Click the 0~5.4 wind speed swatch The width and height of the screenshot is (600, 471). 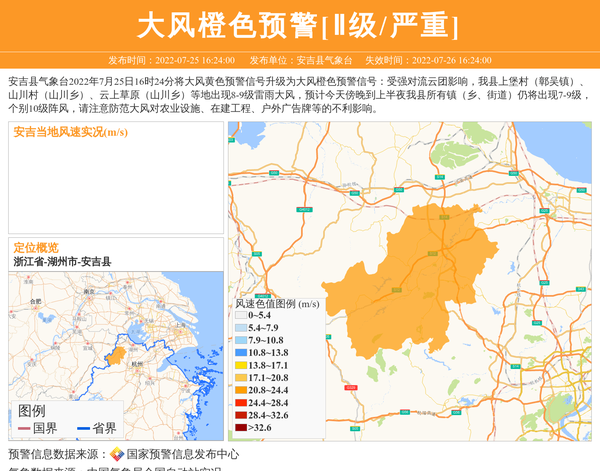point(241,315)
